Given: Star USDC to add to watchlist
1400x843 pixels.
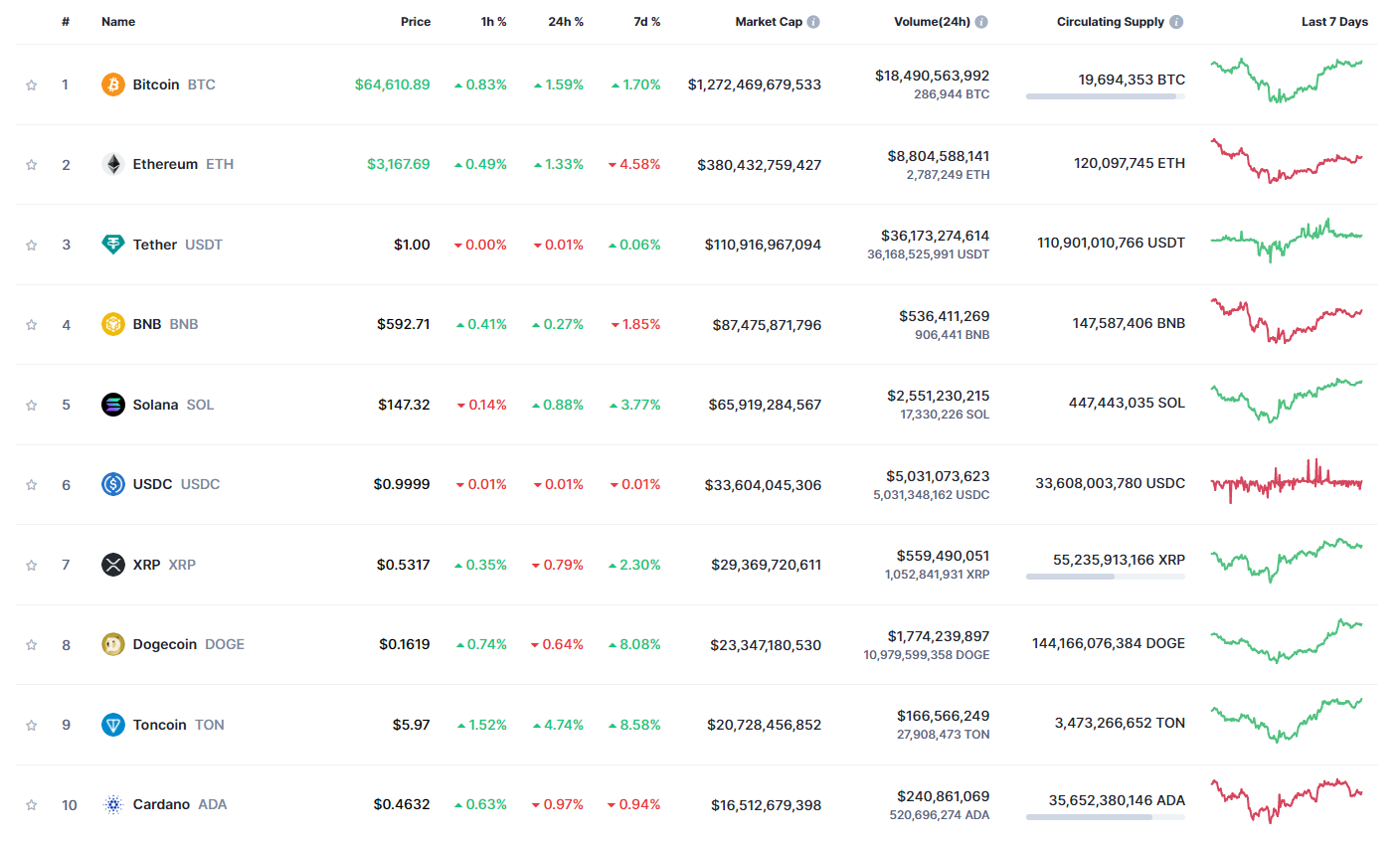Looking at the screenshot, I should click(x=32, y=484).
